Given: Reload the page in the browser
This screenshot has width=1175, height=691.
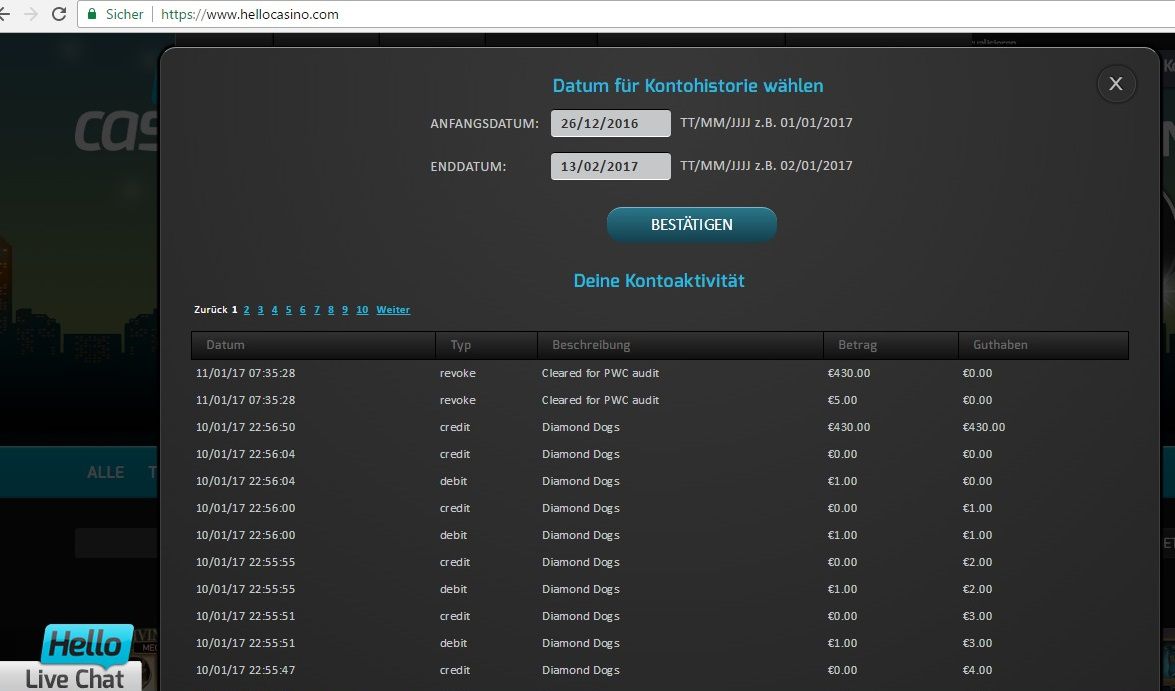Looking at the screenshot, I should pyautogui.click(x=59, y=14).
